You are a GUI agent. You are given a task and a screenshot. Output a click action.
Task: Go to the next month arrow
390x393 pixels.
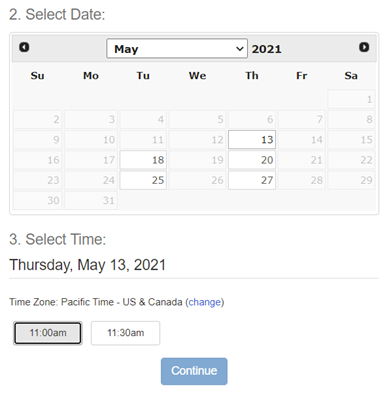click(x=364, y=47)
